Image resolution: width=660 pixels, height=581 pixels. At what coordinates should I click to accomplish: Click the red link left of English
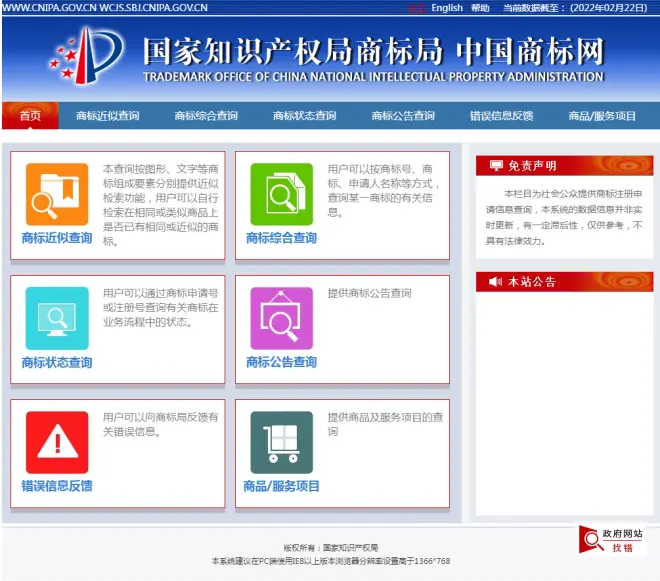coord(416,8)
